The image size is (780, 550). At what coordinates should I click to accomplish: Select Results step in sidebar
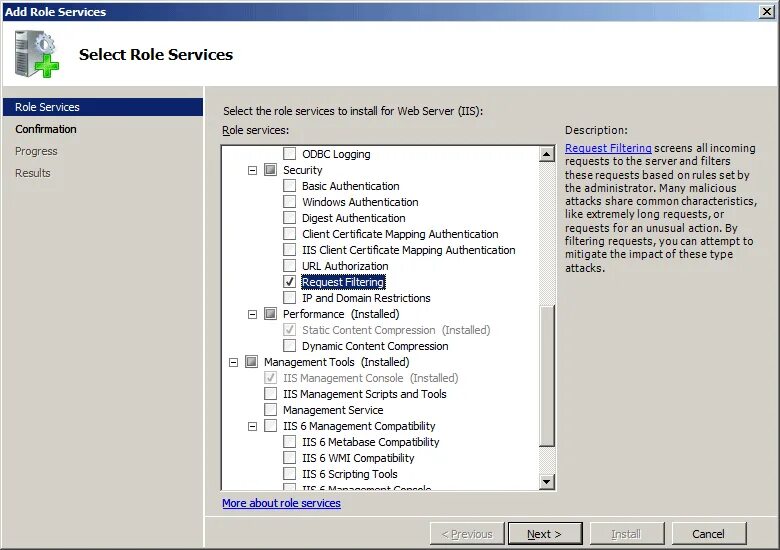point(33,173)
